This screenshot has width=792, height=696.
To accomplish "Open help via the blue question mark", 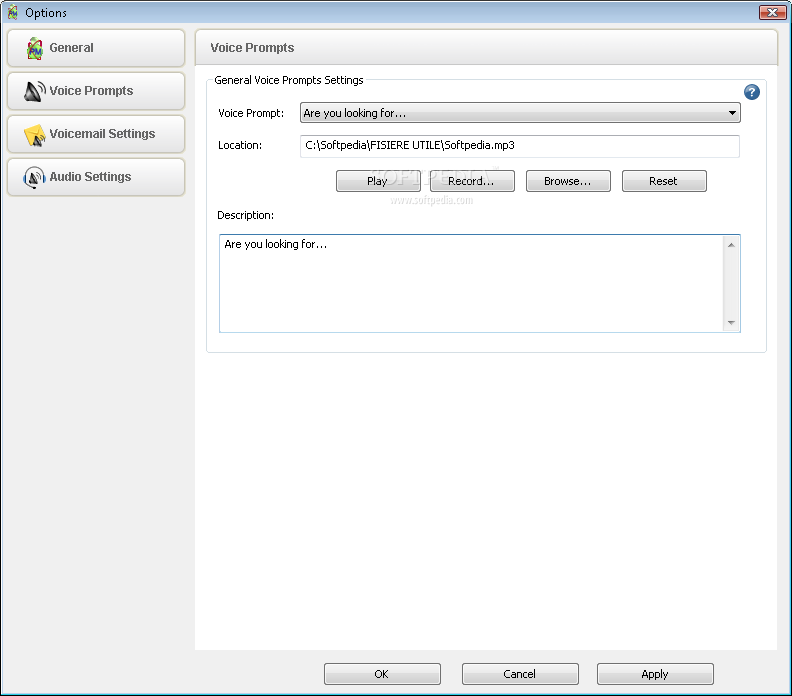I will [752, 92].
